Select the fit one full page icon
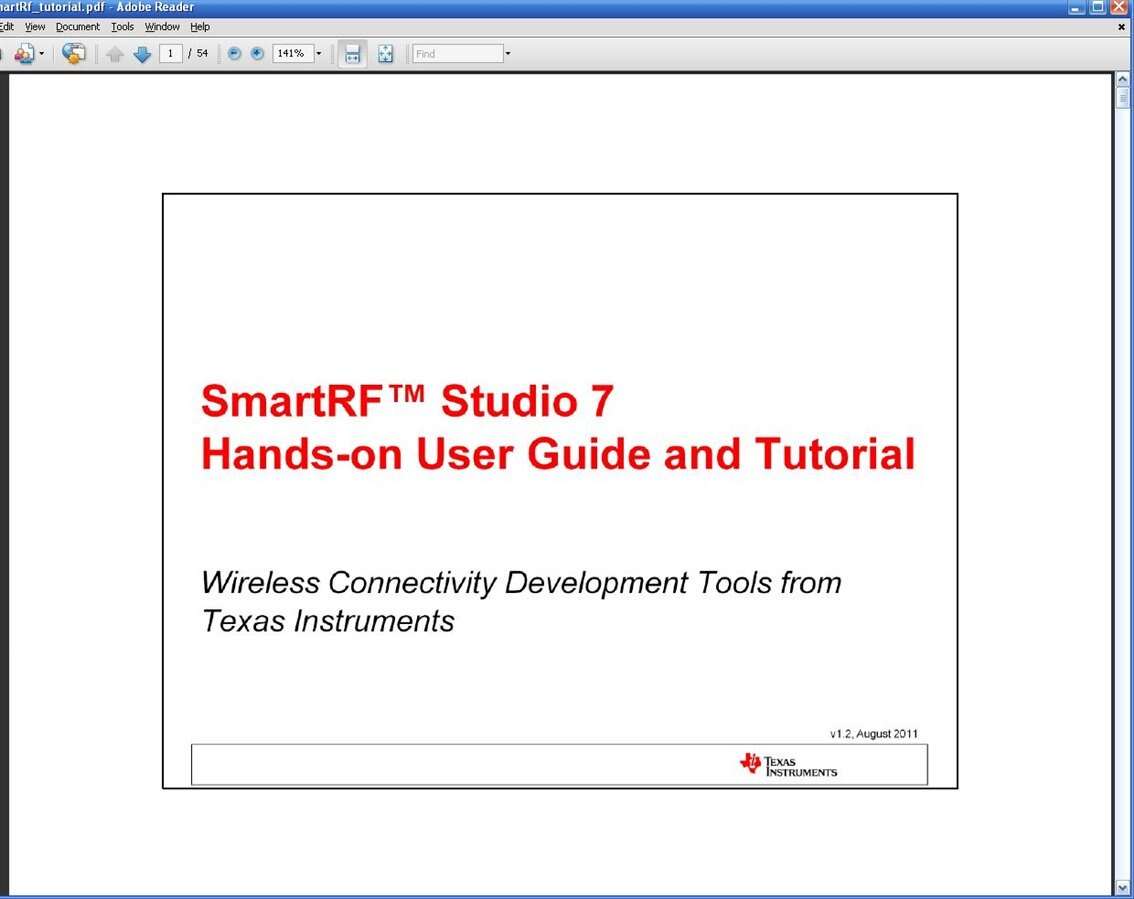This screenshot has width=1134, height=899. pos(385,54)
